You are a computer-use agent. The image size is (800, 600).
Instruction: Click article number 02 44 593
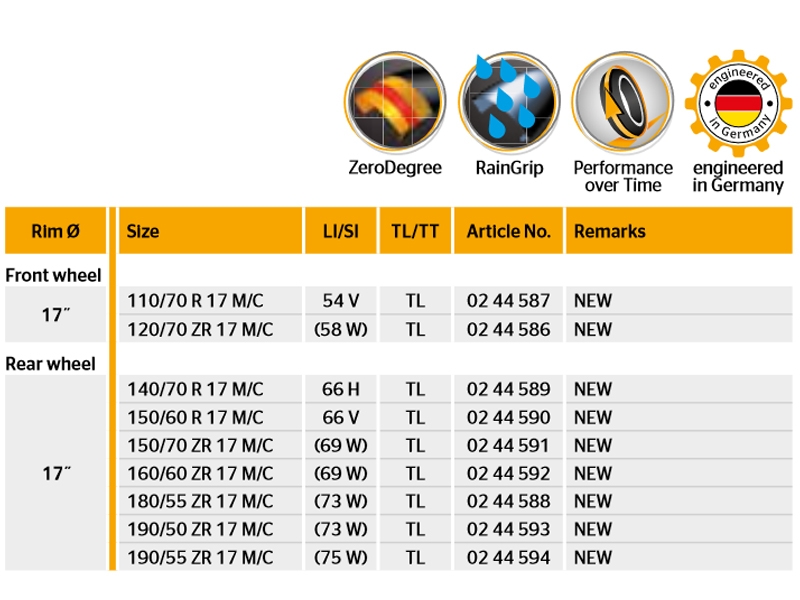508,529
